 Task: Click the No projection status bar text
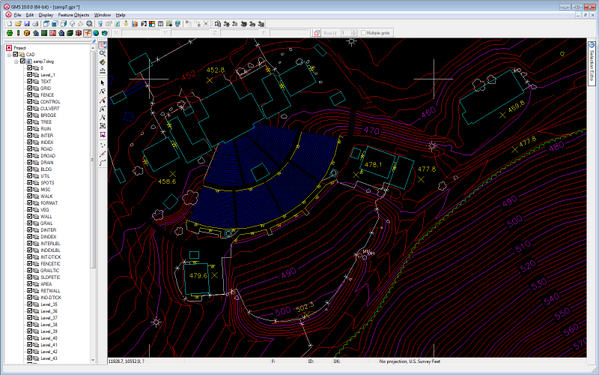410,361
